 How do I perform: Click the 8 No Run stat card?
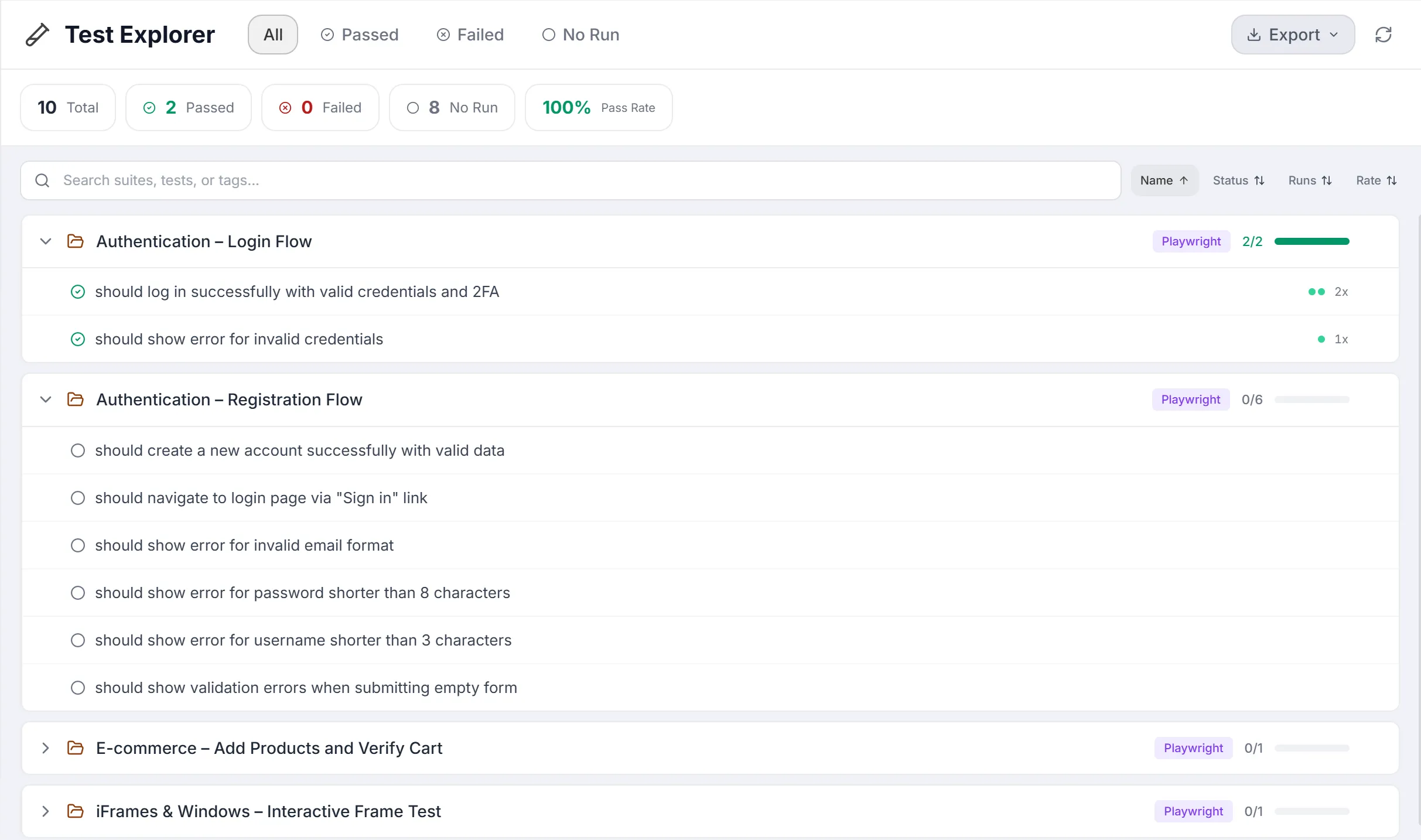pyautogui.click(x=452, y=108)
